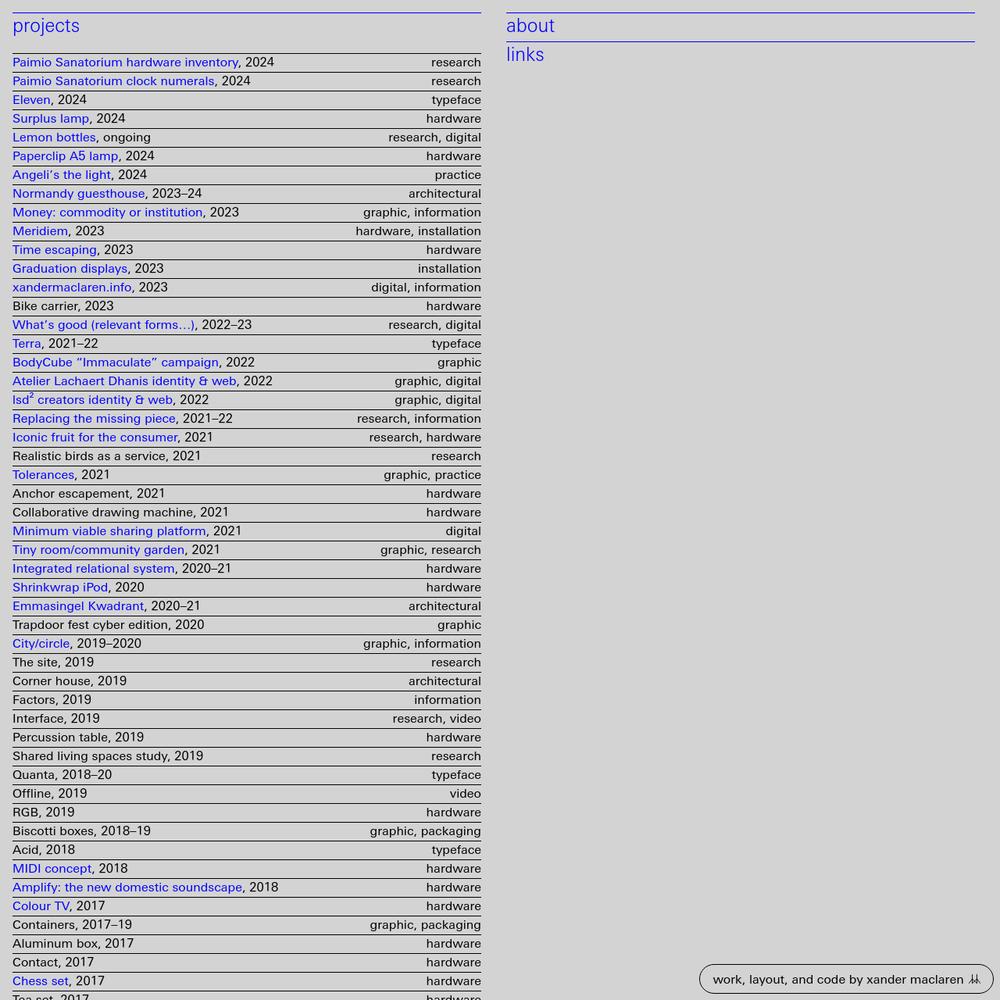
Task: Select Anchor escapement, 2021 text
Action: pyautogui.click(x=89, y=494)
